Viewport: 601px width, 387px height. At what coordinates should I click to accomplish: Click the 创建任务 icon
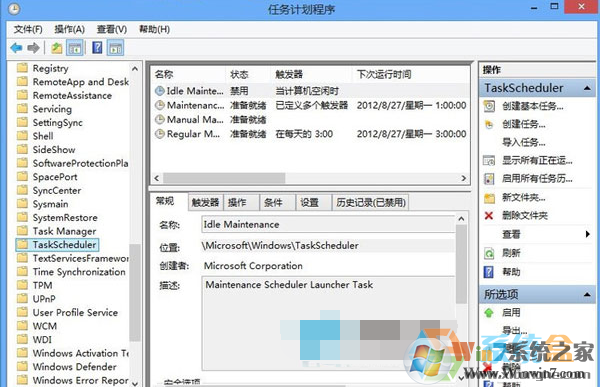[489, 125]
